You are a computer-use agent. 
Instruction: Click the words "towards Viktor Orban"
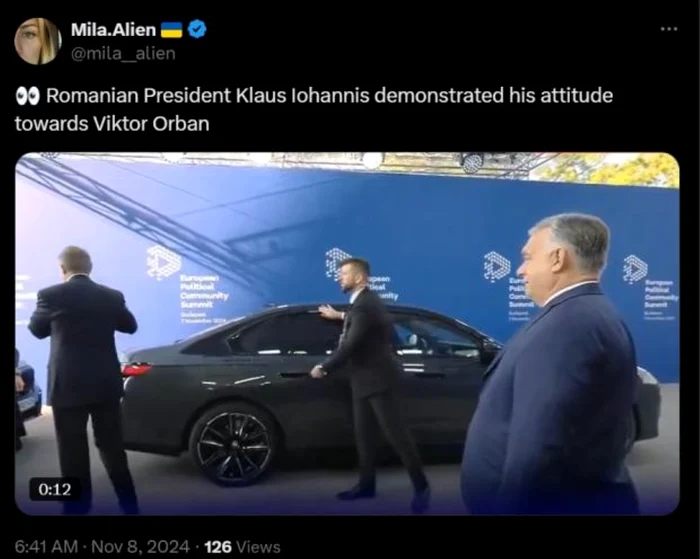(112, 124)
